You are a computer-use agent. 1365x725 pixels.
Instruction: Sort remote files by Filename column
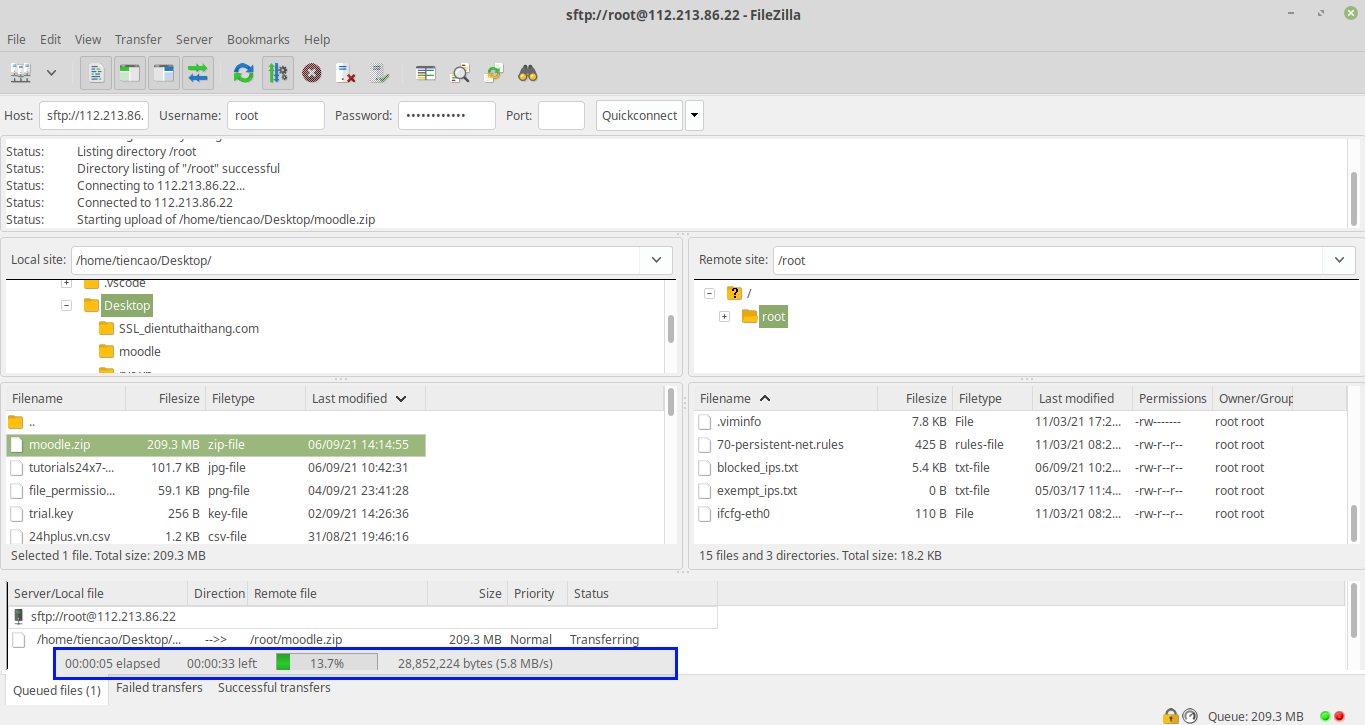[x=785, y=398]
